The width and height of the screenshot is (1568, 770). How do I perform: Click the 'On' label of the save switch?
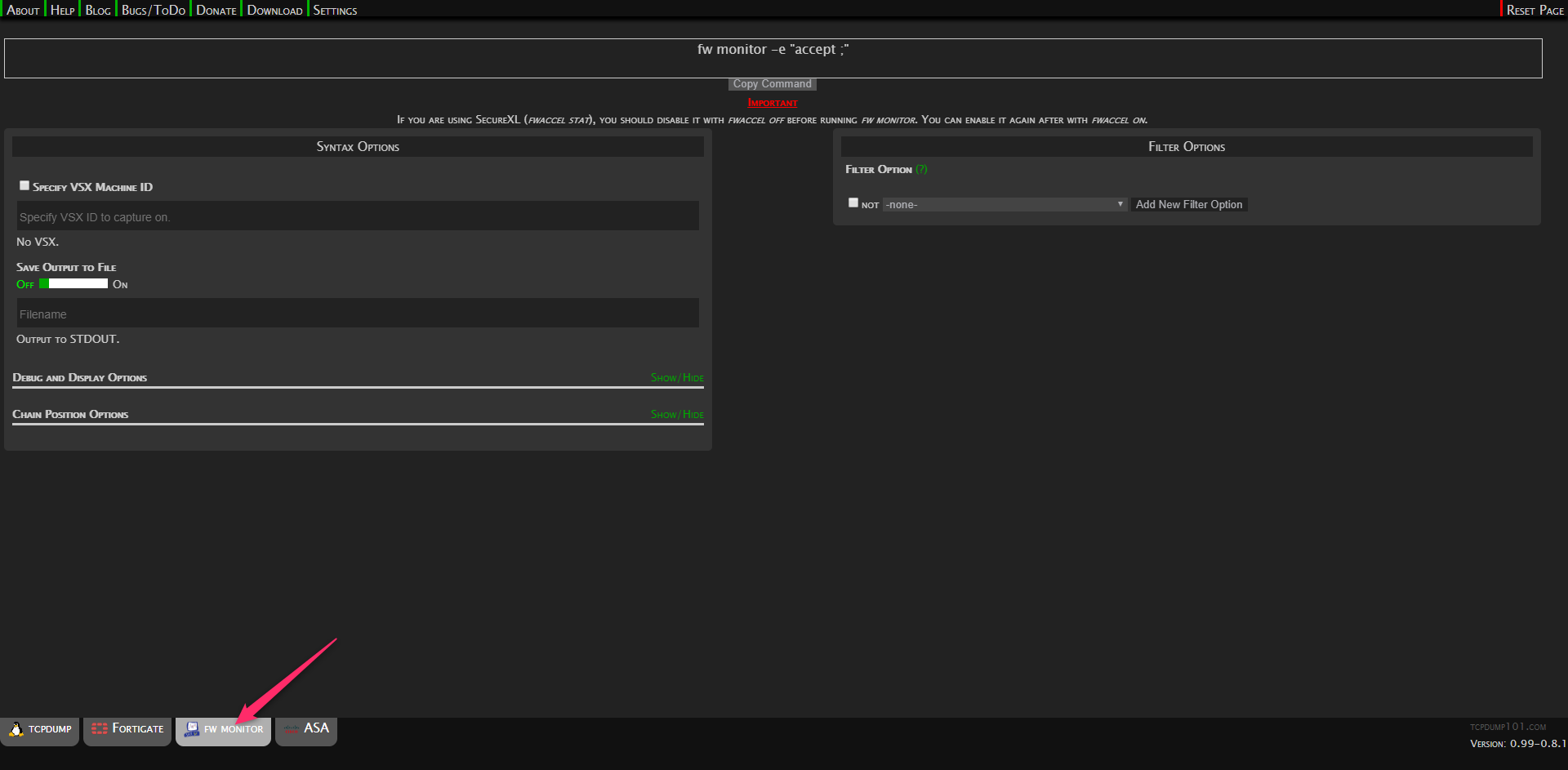coord(120,284)
